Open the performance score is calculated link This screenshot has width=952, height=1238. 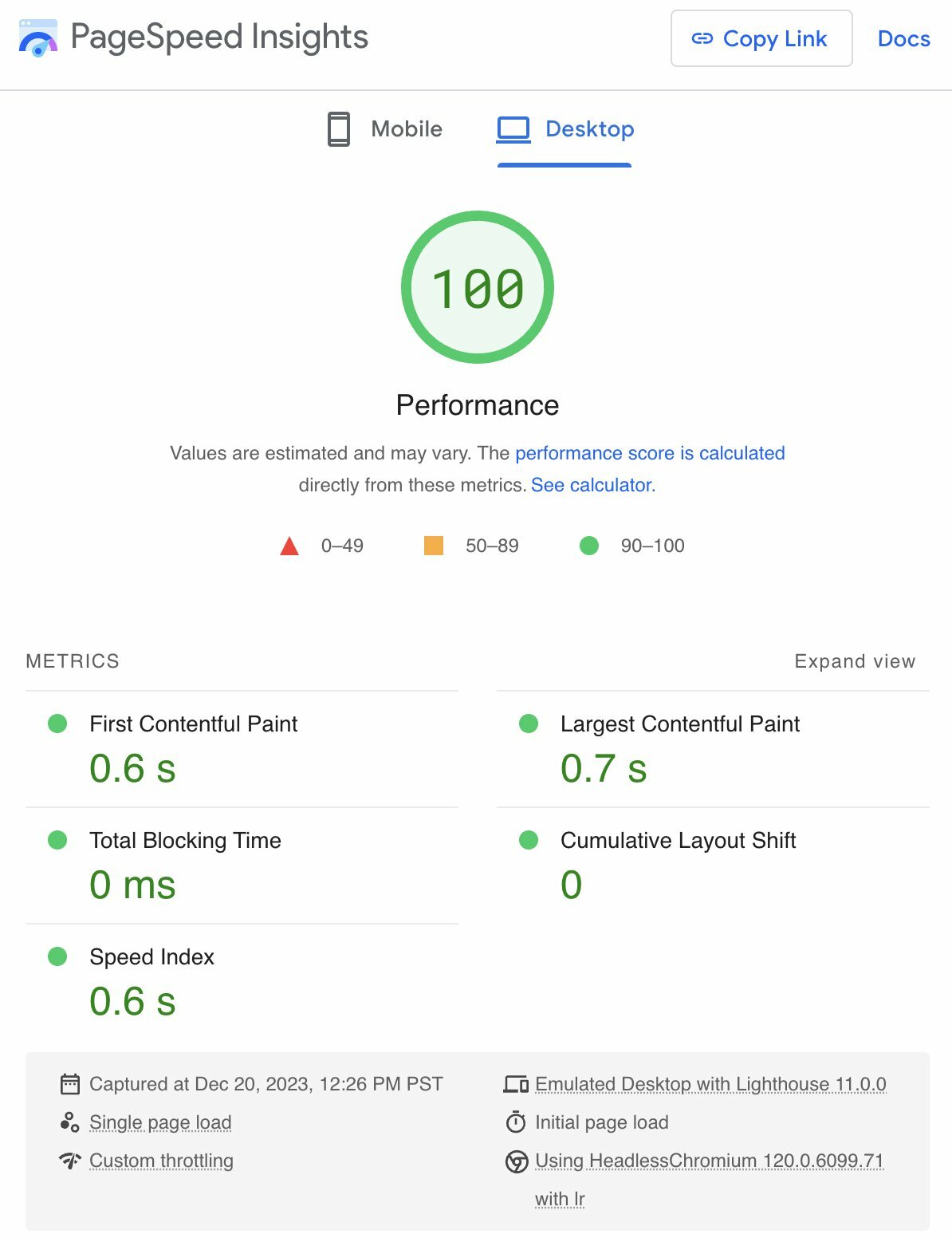[650, 453]
